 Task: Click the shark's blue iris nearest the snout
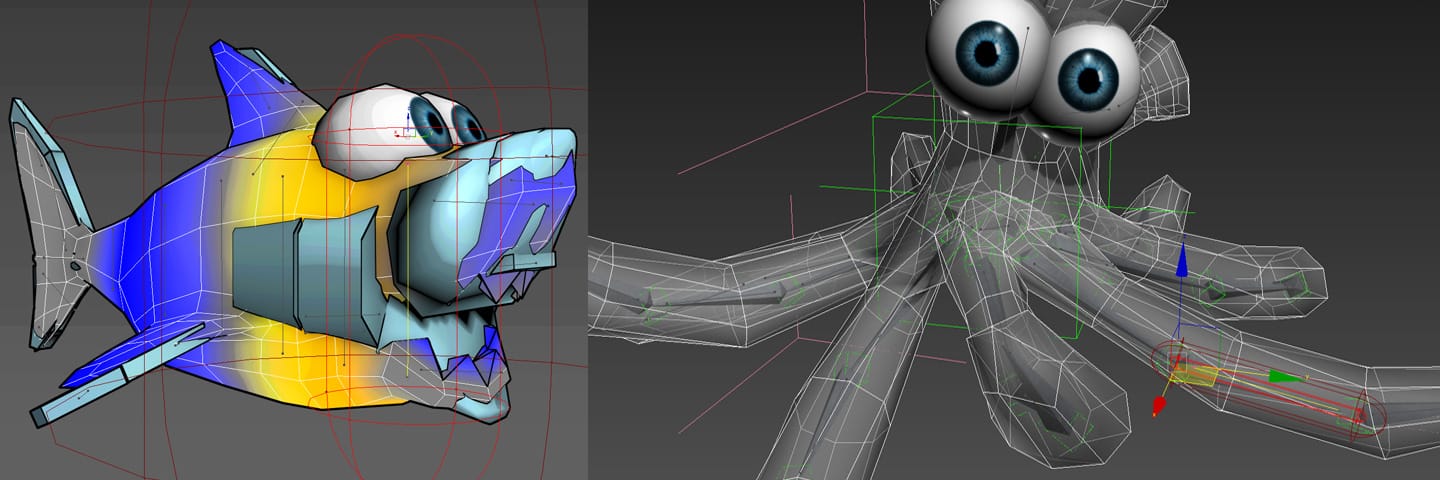coord(467,125)
